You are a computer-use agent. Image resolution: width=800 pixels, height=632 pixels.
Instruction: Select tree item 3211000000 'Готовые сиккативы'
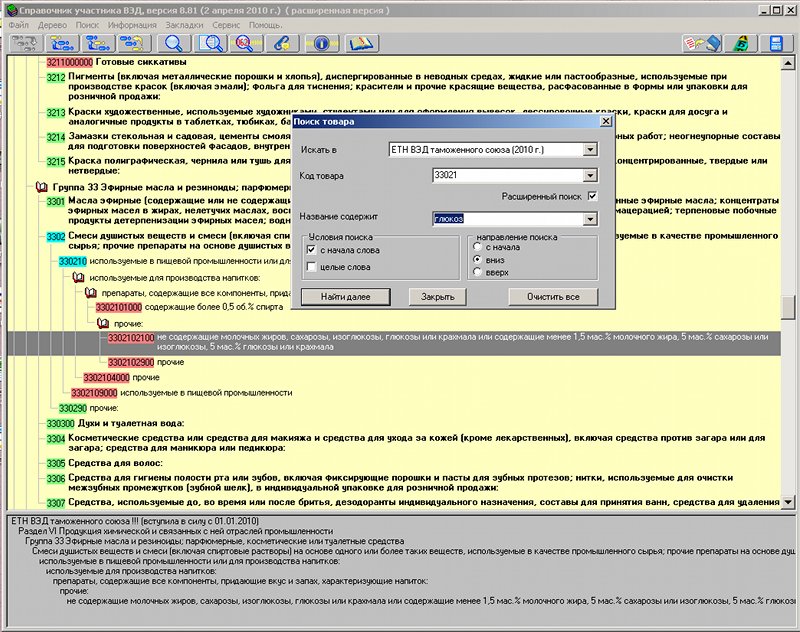click(69, 62)
